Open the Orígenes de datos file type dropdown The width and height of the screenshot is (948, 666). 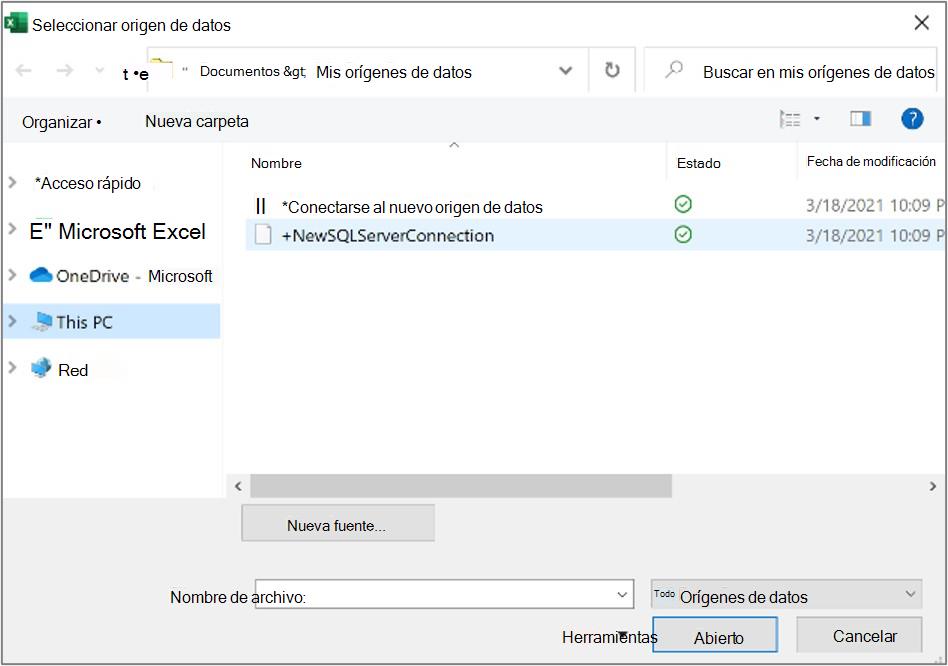(x=787, y=595)
